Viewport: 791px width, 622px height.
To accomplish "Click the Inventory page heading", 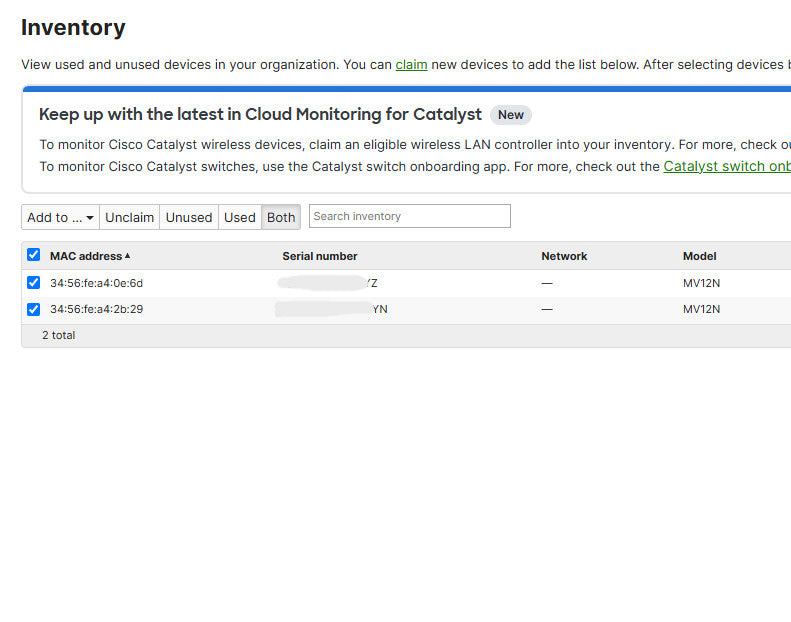I will coord(73,27).
